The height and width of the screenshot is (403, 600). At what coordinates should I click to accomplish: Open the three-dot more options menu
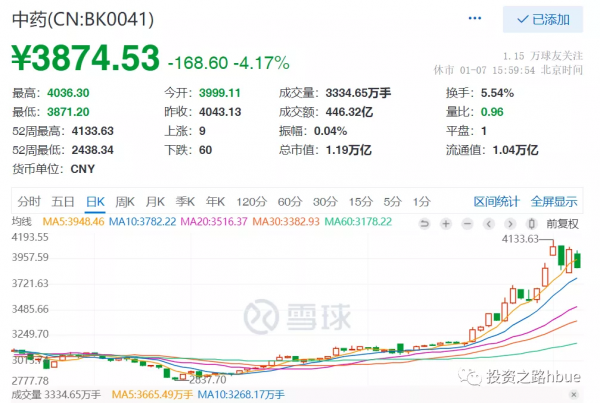(474, 18)
